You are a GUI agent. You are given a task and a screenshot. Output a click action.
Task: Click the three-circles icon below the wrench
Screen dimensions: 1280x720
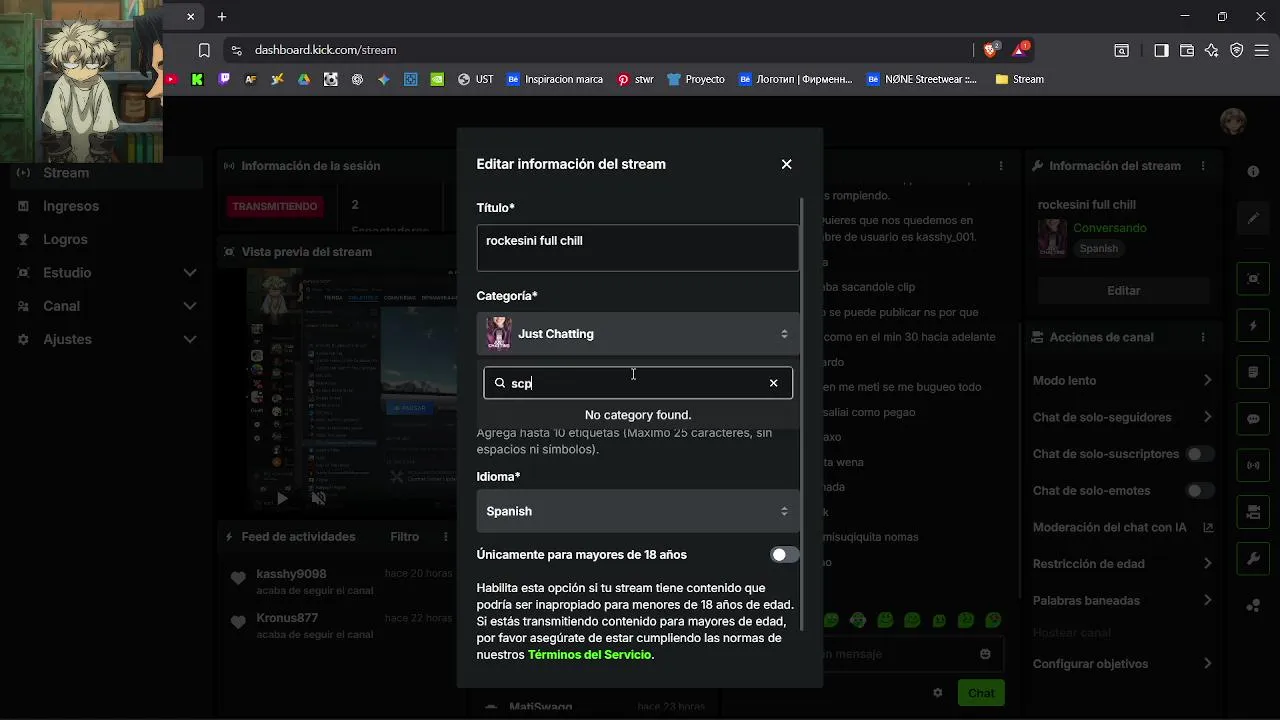(x=1253, y=606)
